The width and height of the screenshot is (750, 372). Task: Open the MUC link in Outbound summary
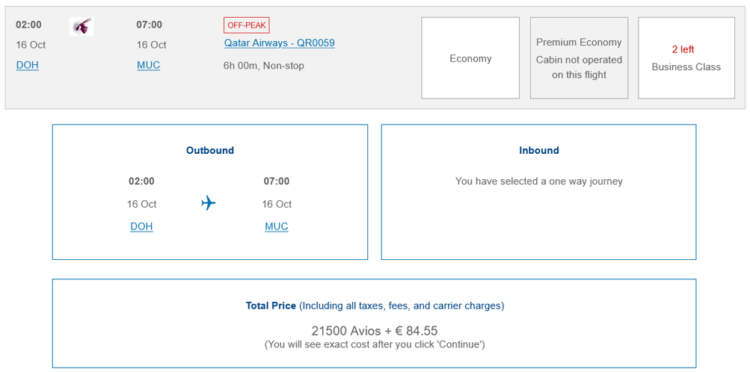[x=276, y=226]
